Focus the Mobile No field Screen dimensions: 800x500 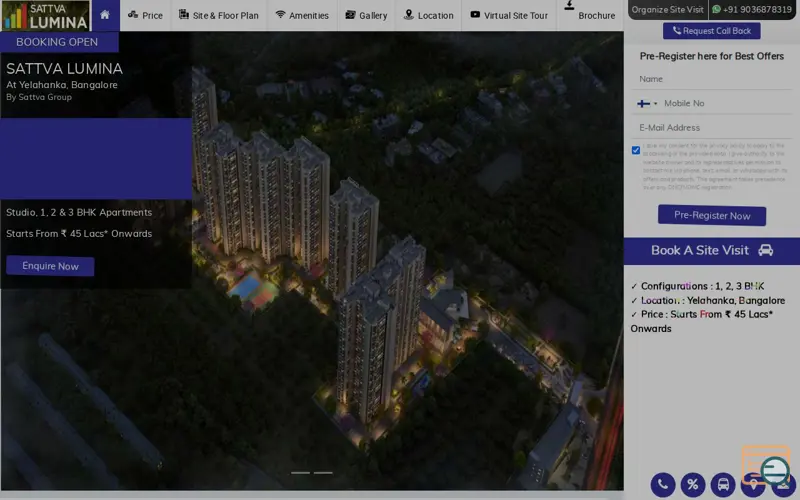[727, 104]
